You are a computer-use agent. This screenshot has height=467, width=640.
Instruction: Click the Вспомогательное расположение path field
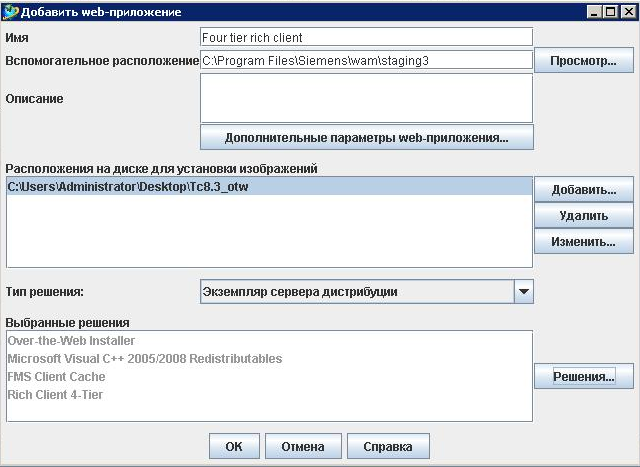tap(367, 60)
